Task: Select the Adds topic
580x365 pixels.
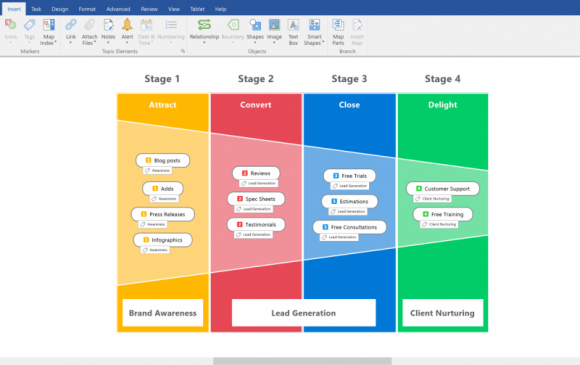Action: [163, 189]
